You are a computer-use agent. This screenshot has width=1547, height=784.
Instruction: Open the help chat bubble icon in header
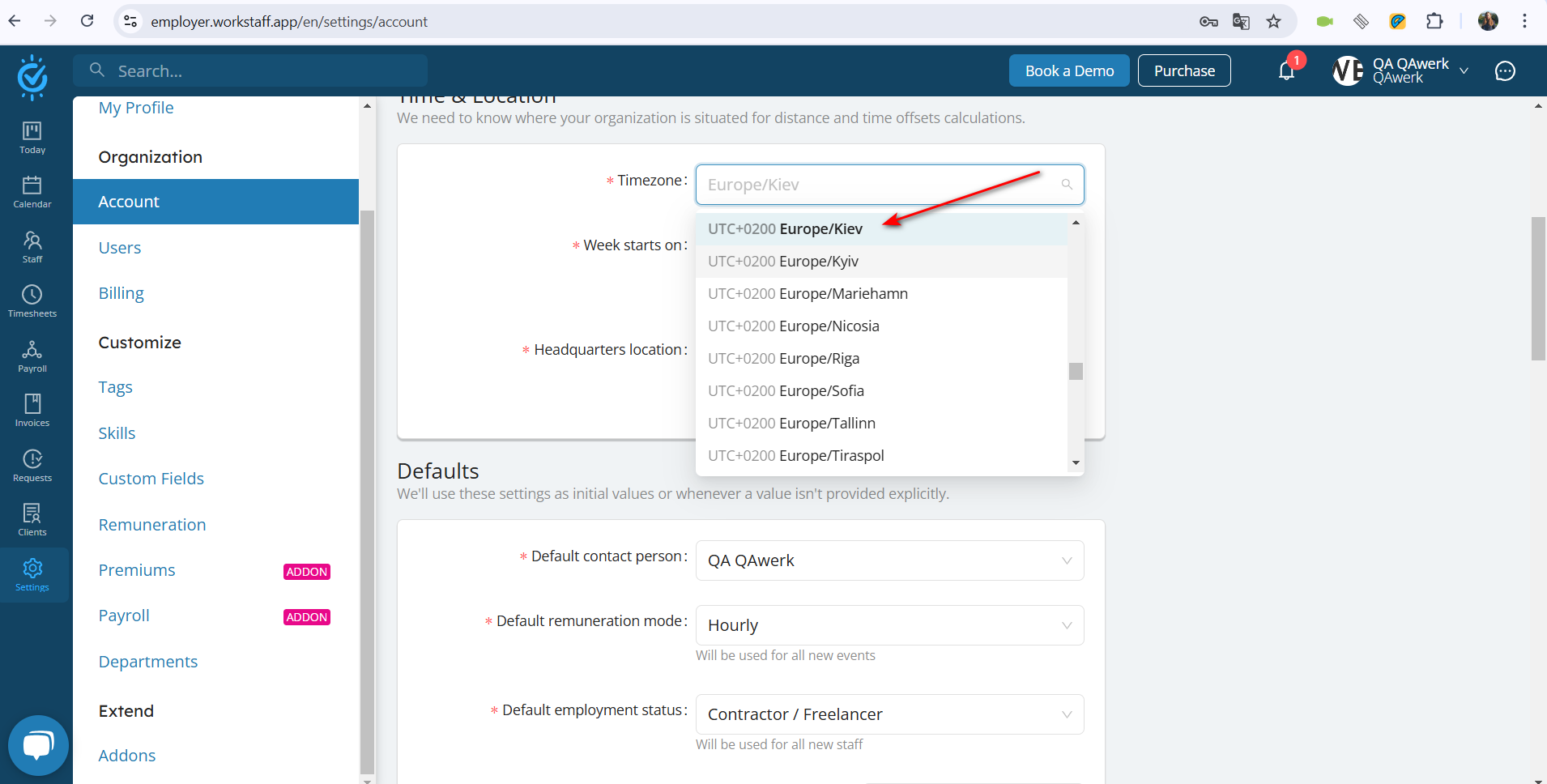click(1505, 71)
